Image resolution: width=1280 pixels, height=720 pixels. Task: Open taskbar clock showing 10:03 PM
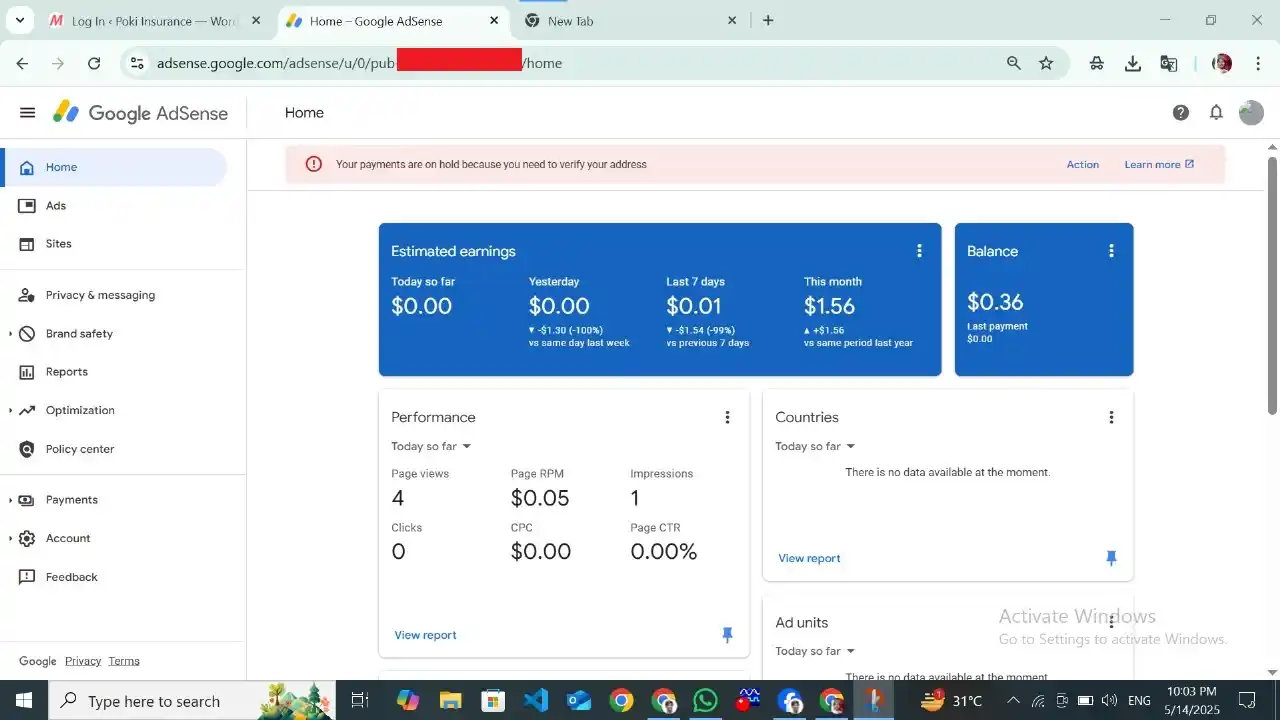[1191, 701]
